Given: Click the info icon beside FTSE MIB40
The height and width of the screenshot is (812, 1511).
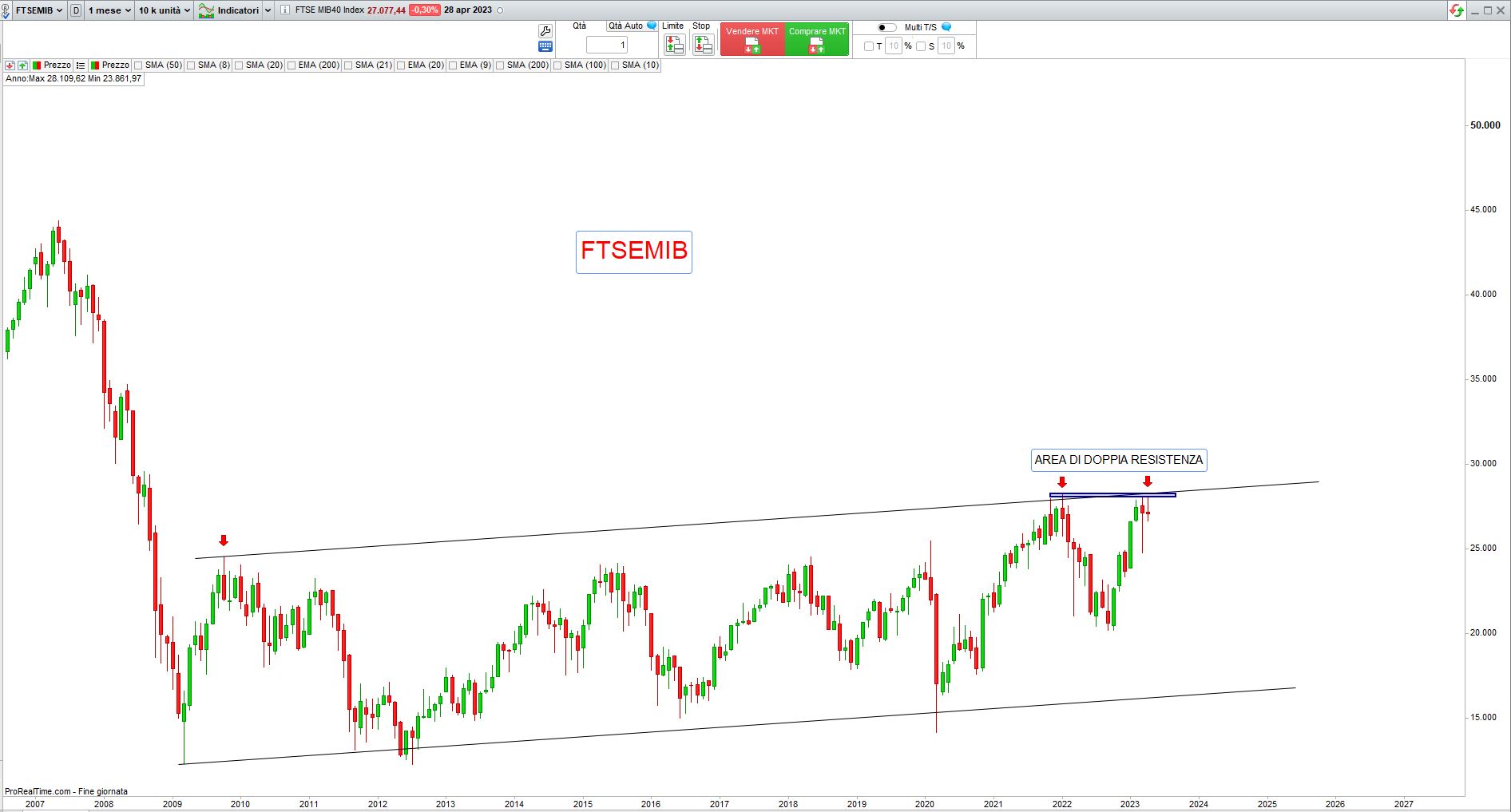Looking at the screenshot, I should coord(285,10).
